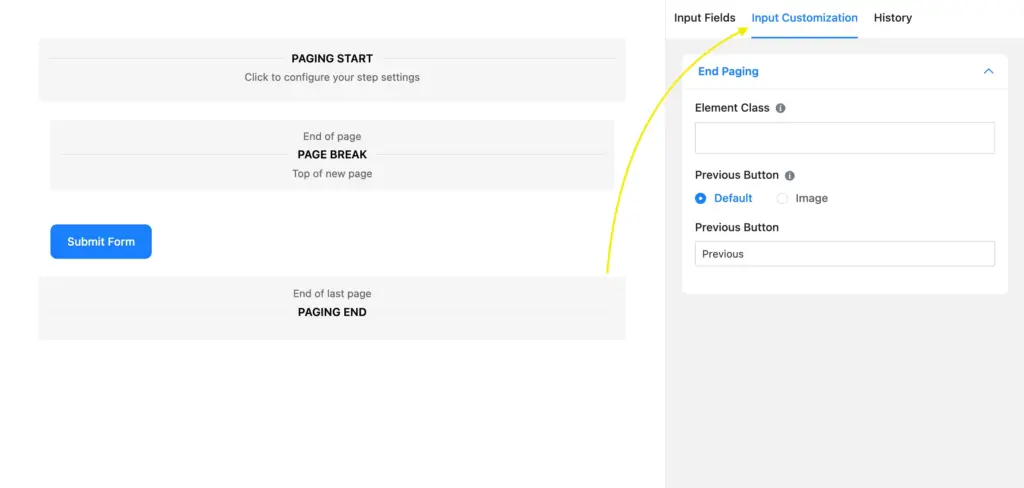Select the Default previous button option
The width and height of the screenshot is (1024, 488).
701,198
